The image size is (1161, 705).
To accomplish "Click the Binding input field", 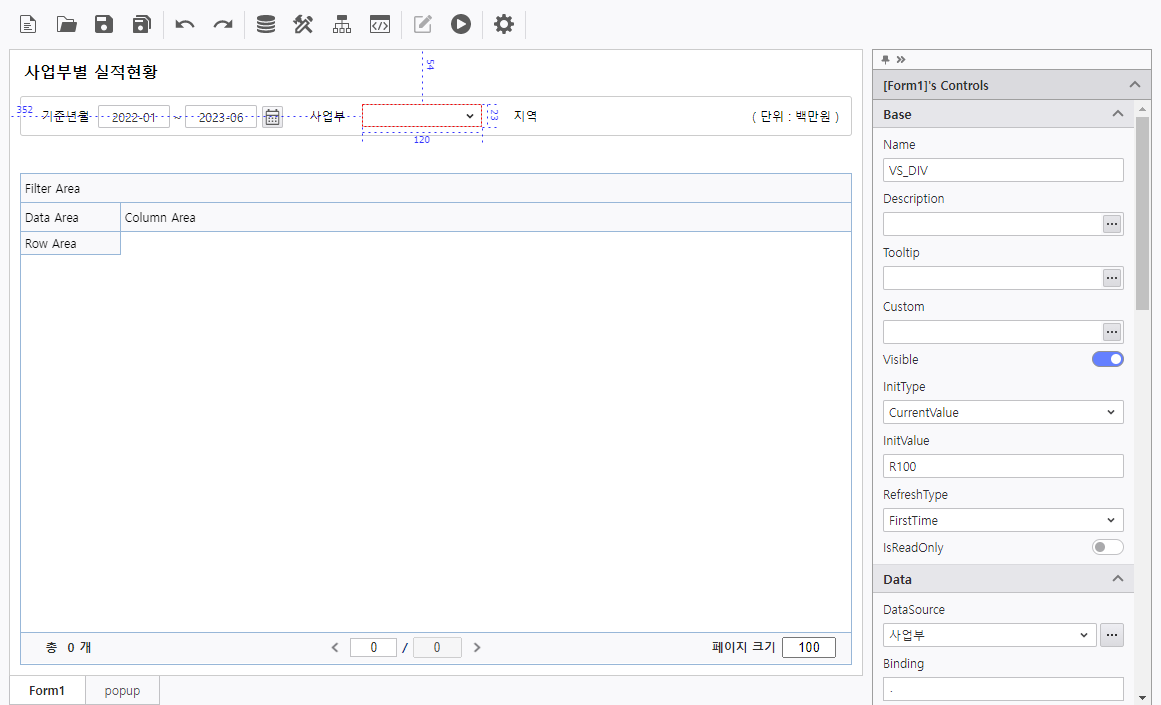I will click(x=1003, y=689).
